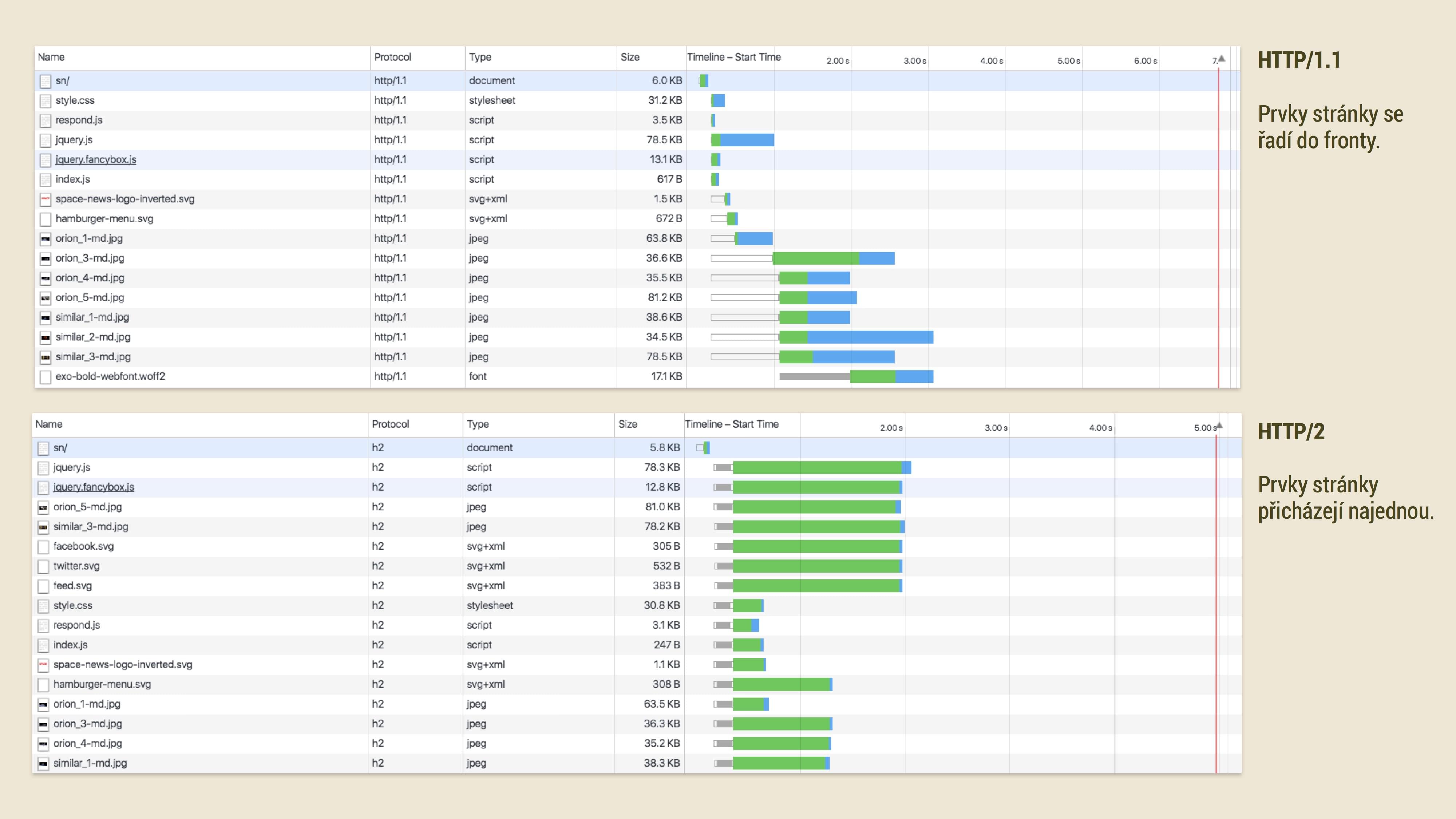Image resolution: width=1456 pixels, height=819 pixels.
Task: Click the space-news-logo-inverted.svg icon in top table
Action: tap(45, 199)
